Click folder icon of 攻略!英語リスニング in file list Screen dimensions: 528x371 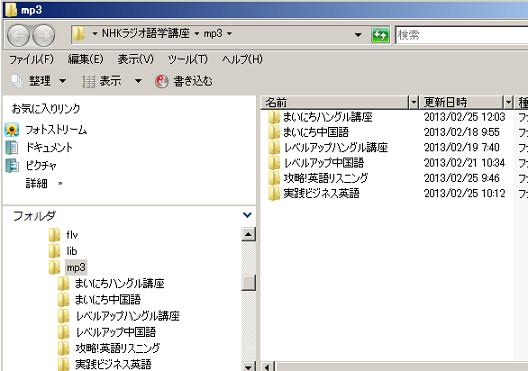point(274,178)
